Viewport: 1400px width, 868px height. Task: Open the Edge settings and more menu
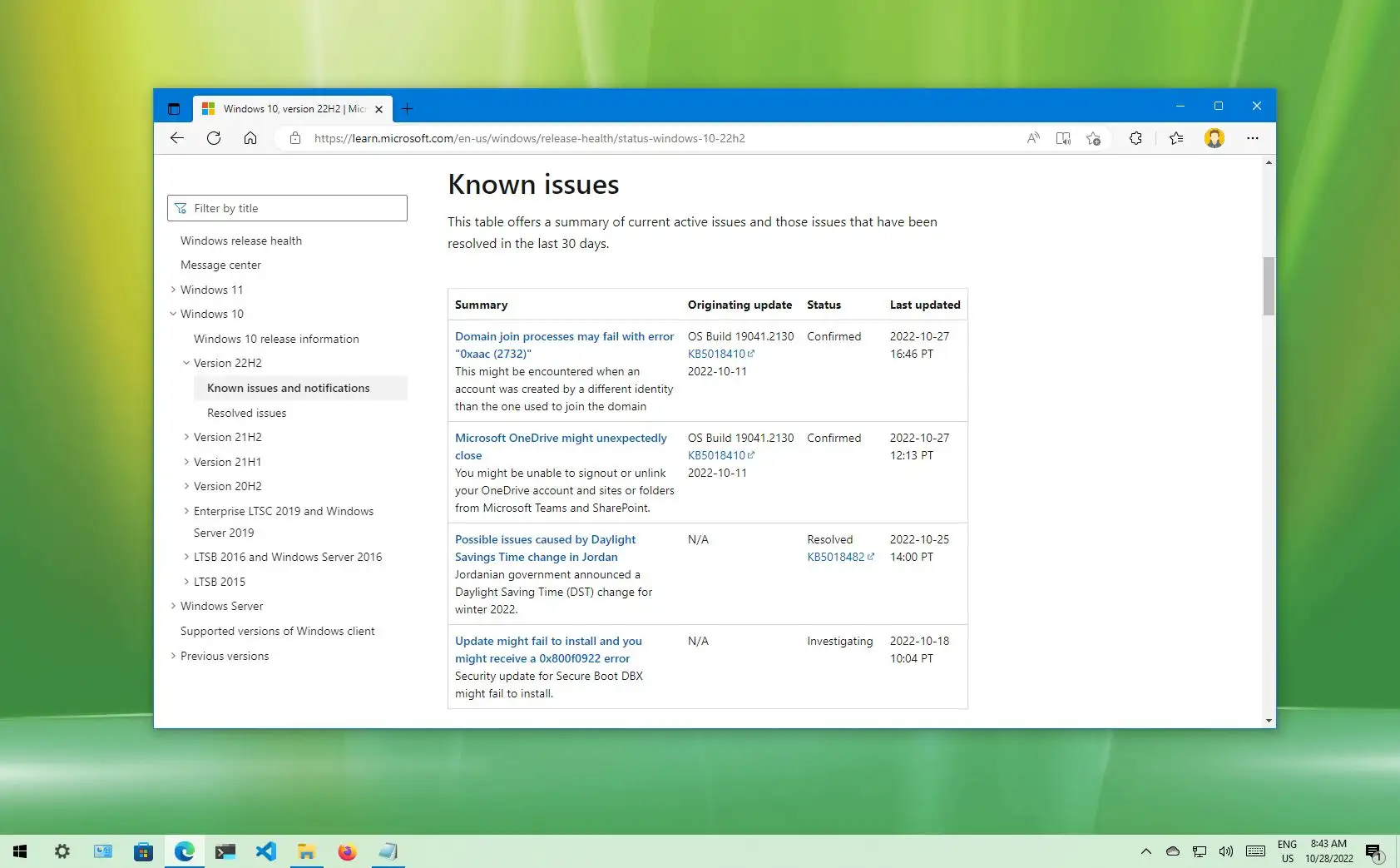(1253, 138)
